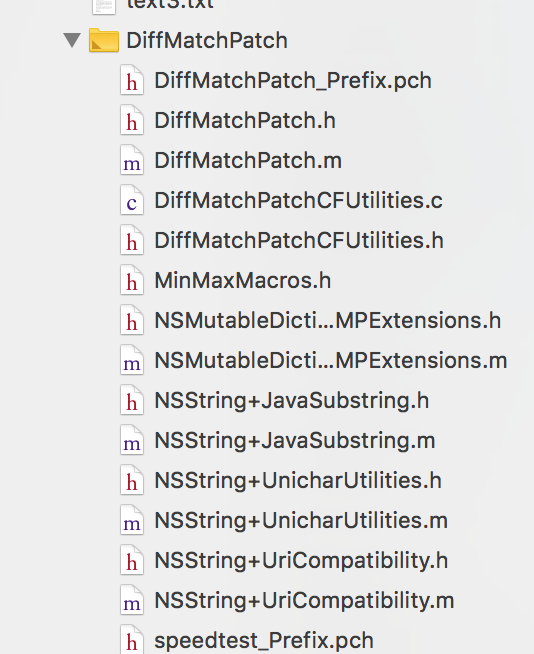Click m icon of NSMutableDicti…MPExtensions.m
Viewport: 534px width, 654px height.
pyautogui.click(x=132, y=360)
